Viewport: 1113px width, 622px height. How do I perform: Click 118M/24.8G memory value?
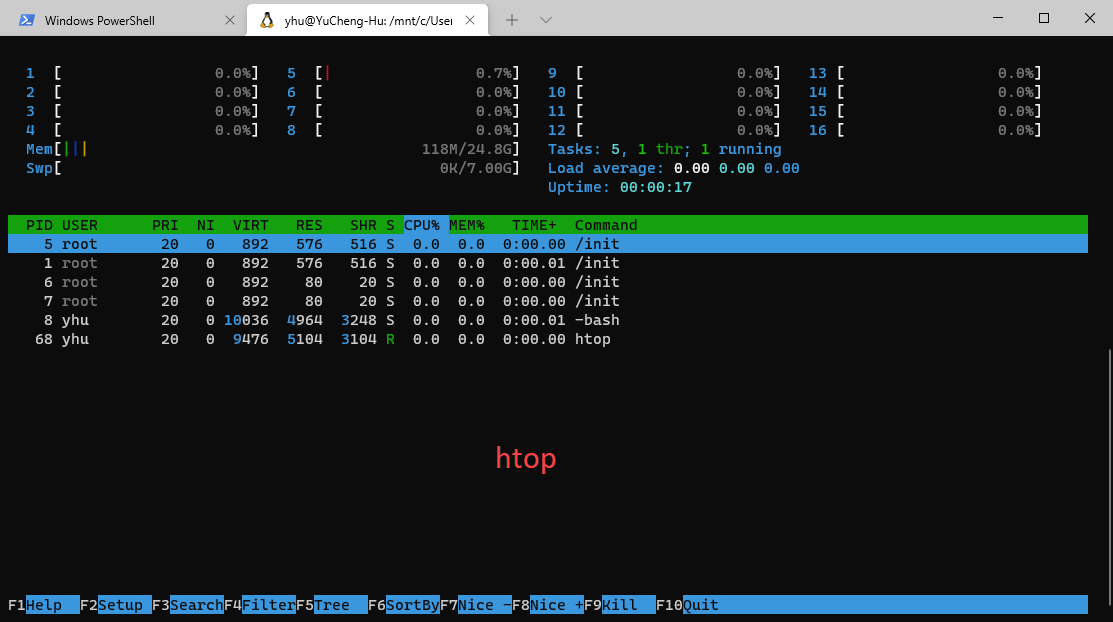tap(466, 149)
